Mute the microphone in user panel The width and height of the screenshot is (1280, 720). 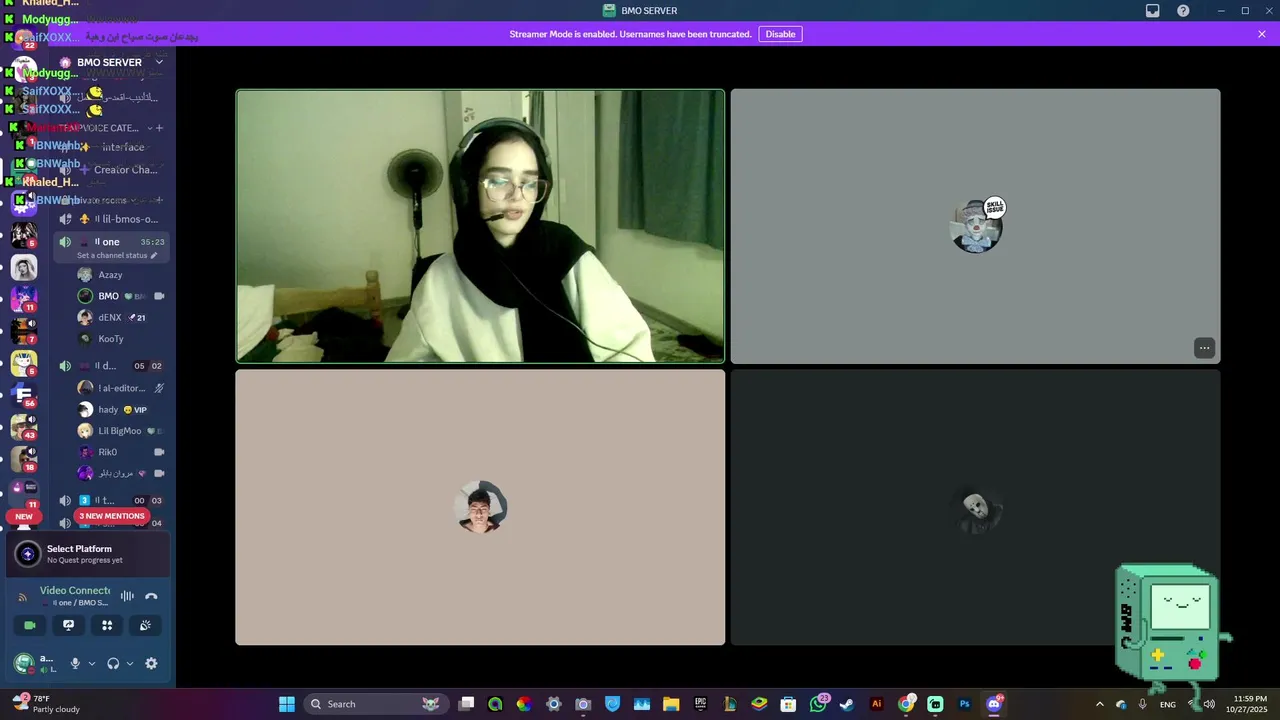point(75,663)
